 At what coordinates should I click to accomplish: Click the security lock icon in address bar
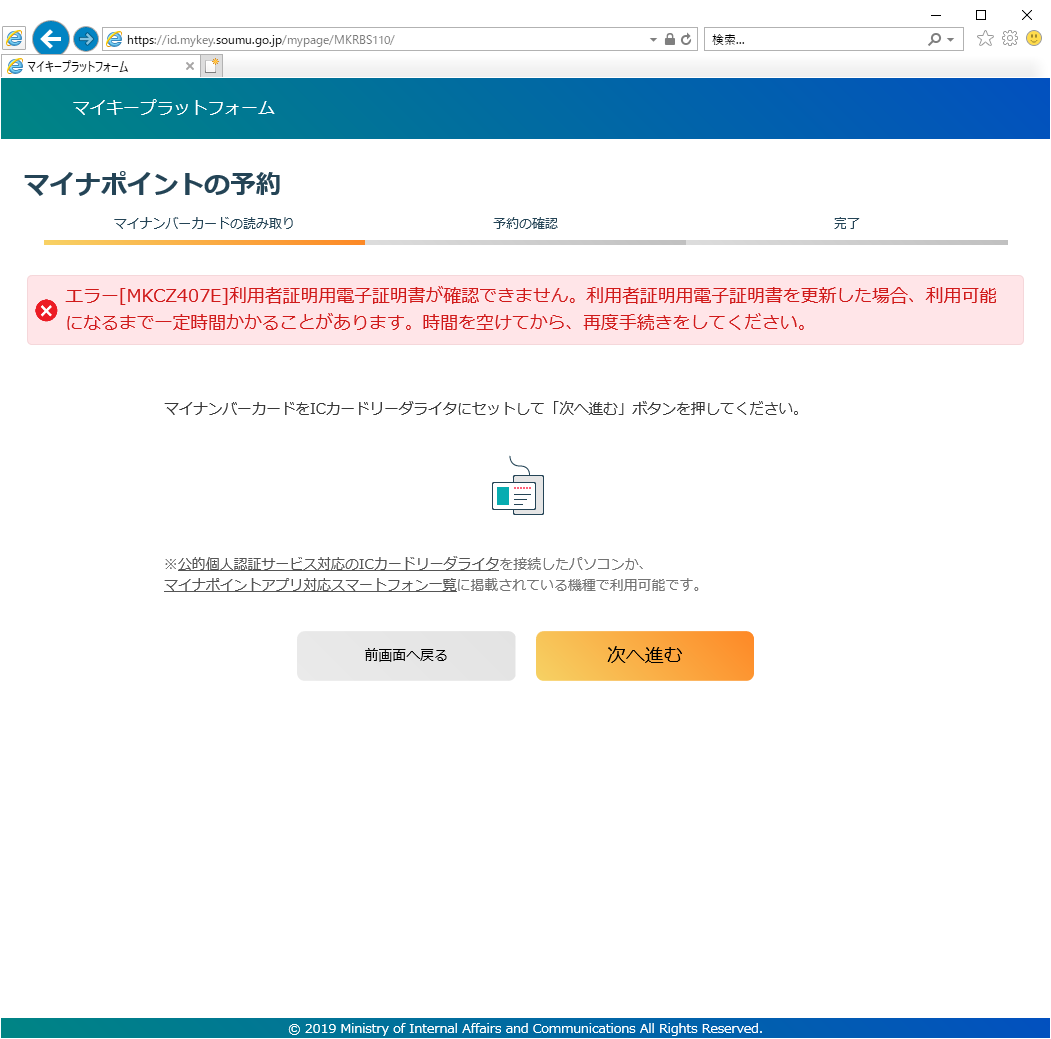tap(670, 40)
